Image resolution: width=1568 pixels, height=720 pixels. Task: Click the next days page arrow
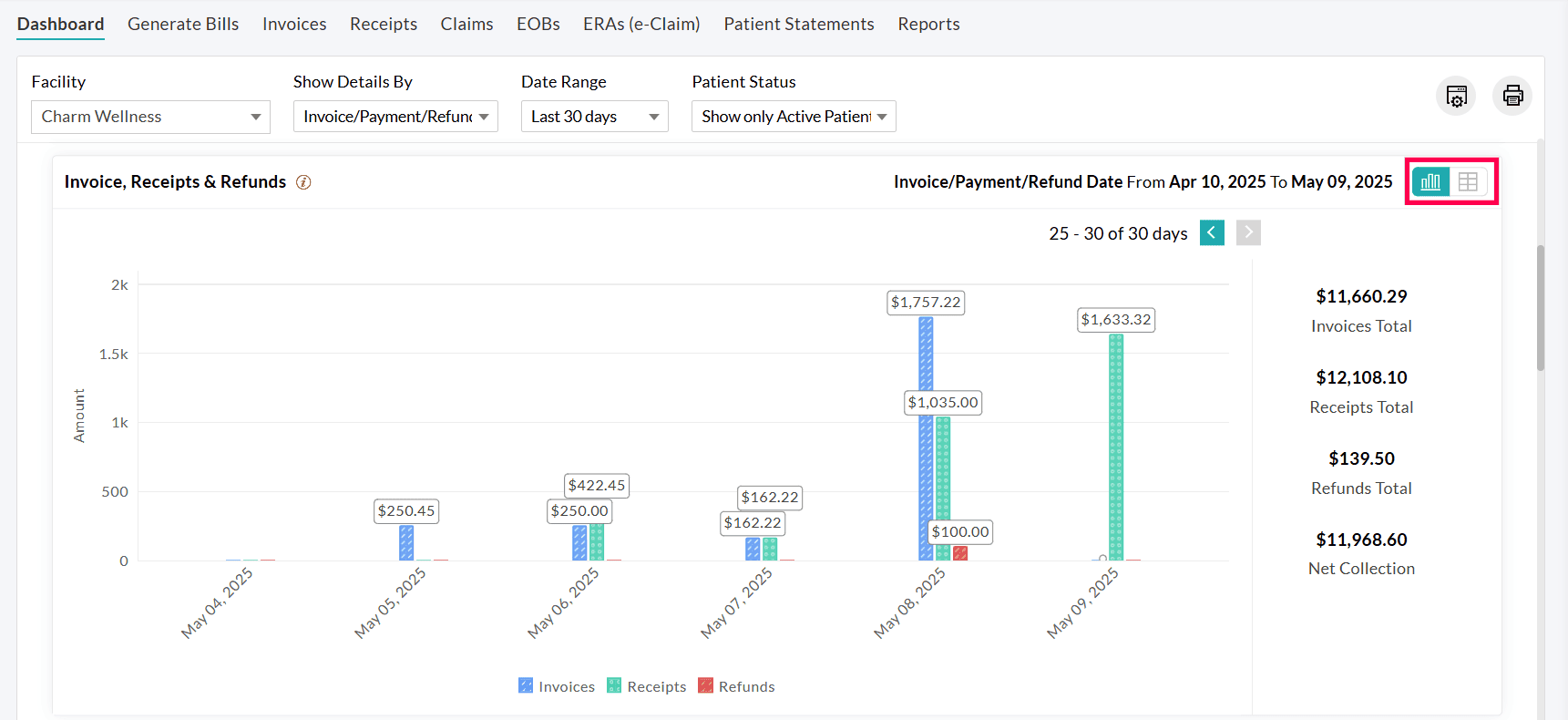pyautogui.click(x=1248, y=233)
